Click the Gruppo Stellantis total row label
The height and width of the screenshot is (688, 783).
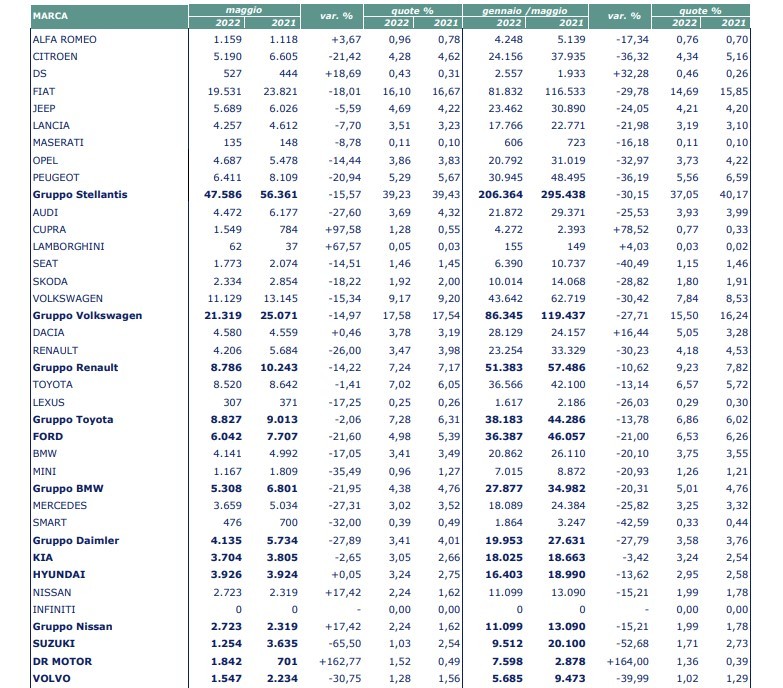point(80,194)
